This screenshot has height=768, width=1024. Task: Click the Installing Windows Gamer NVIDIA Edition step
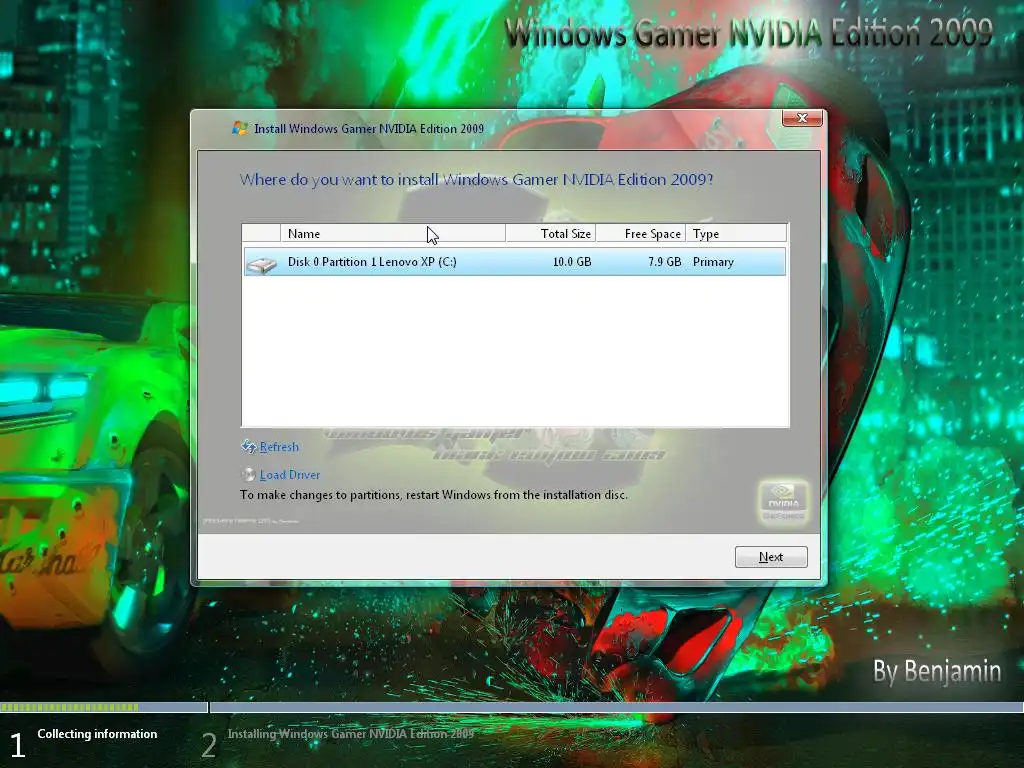click(x=351, y=734)
